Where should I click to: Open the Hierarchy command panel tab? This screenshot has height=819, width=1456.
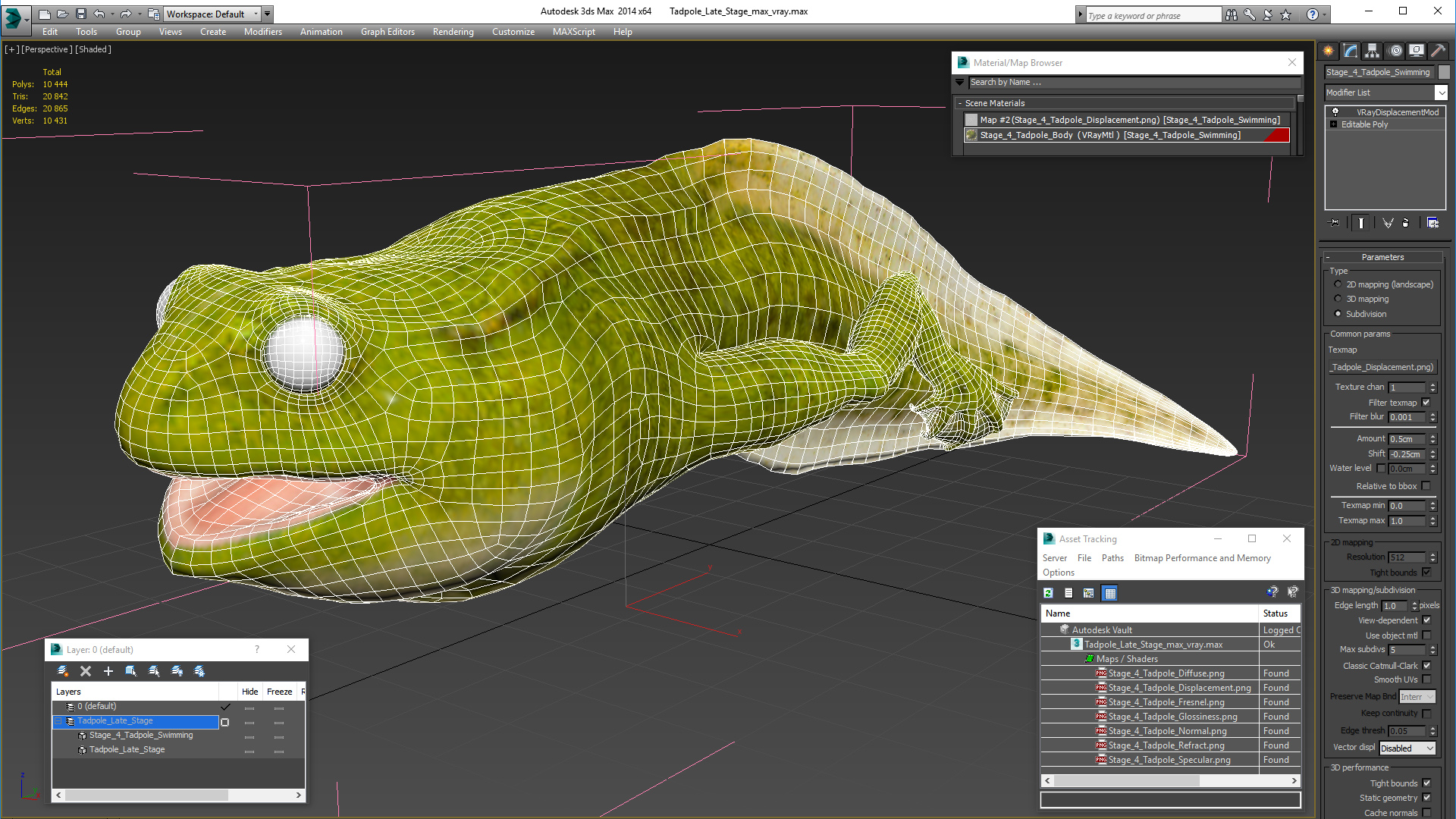coord(1372,51)
